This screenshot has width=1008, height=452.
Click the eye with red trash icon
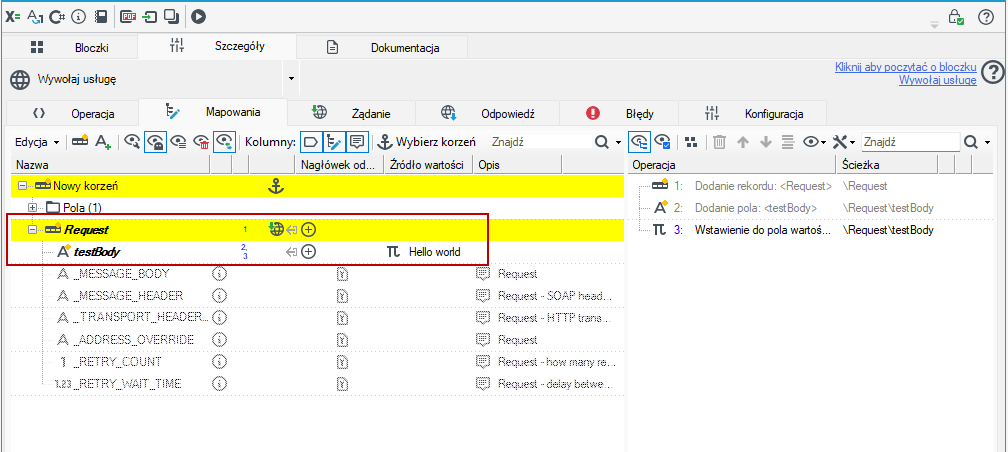(202, 141)
